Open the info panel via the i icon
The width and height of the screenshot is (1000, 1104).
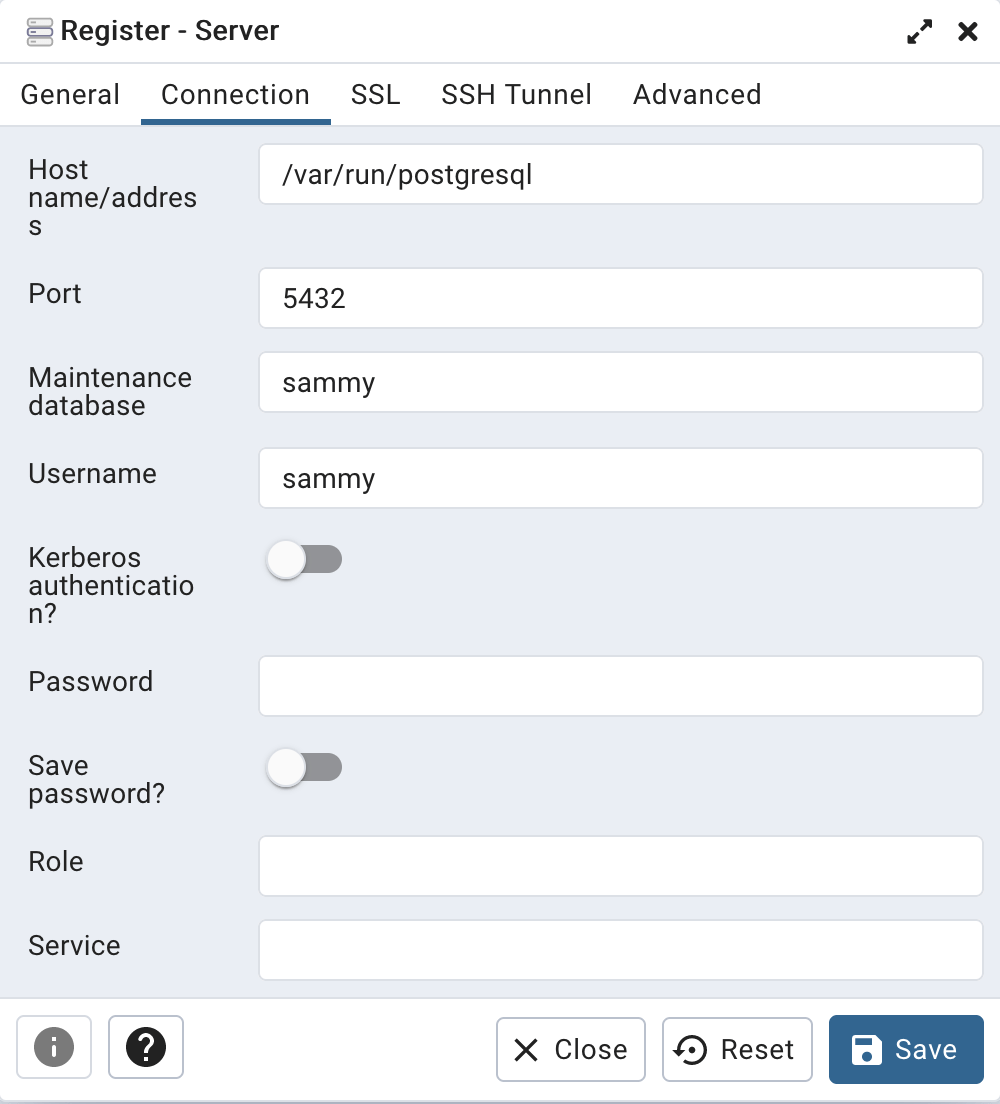point(54,1047)
